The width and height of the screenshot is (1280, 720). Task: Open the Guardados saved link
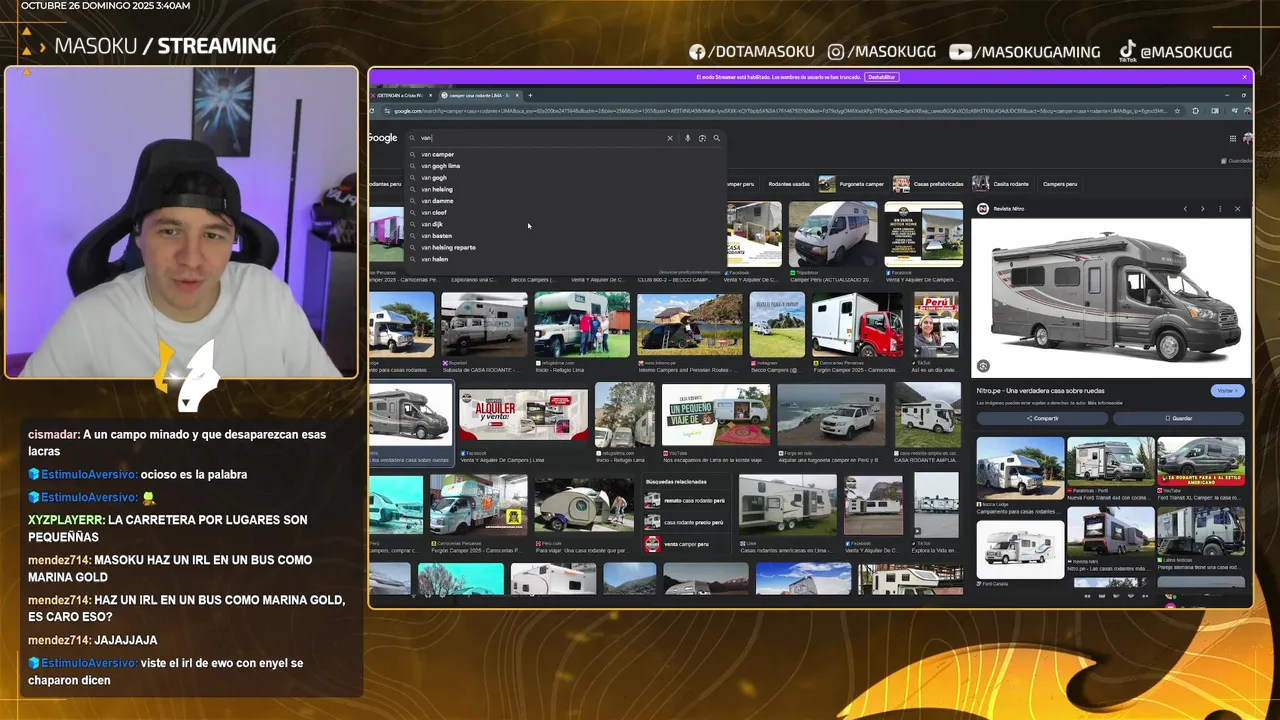tap(1237, 160)
